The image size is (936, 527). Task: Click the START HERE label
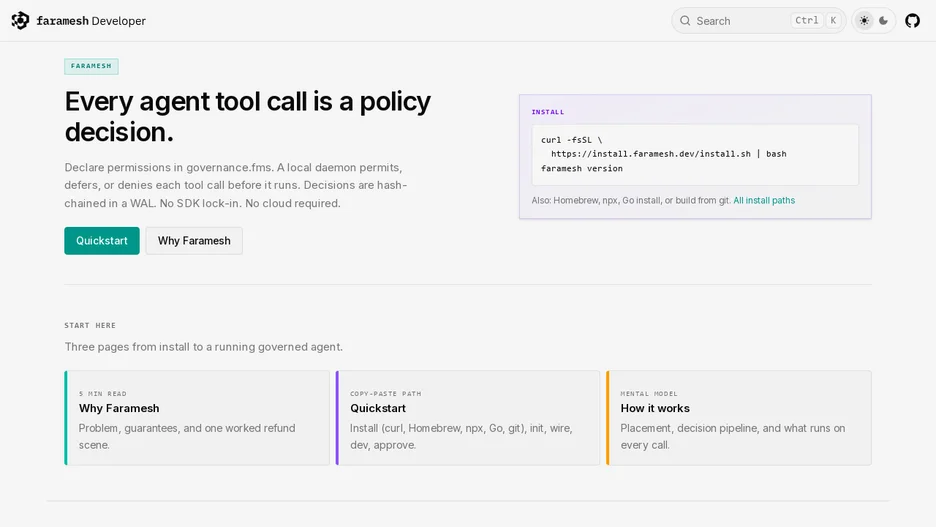click(x=90, y=325)
